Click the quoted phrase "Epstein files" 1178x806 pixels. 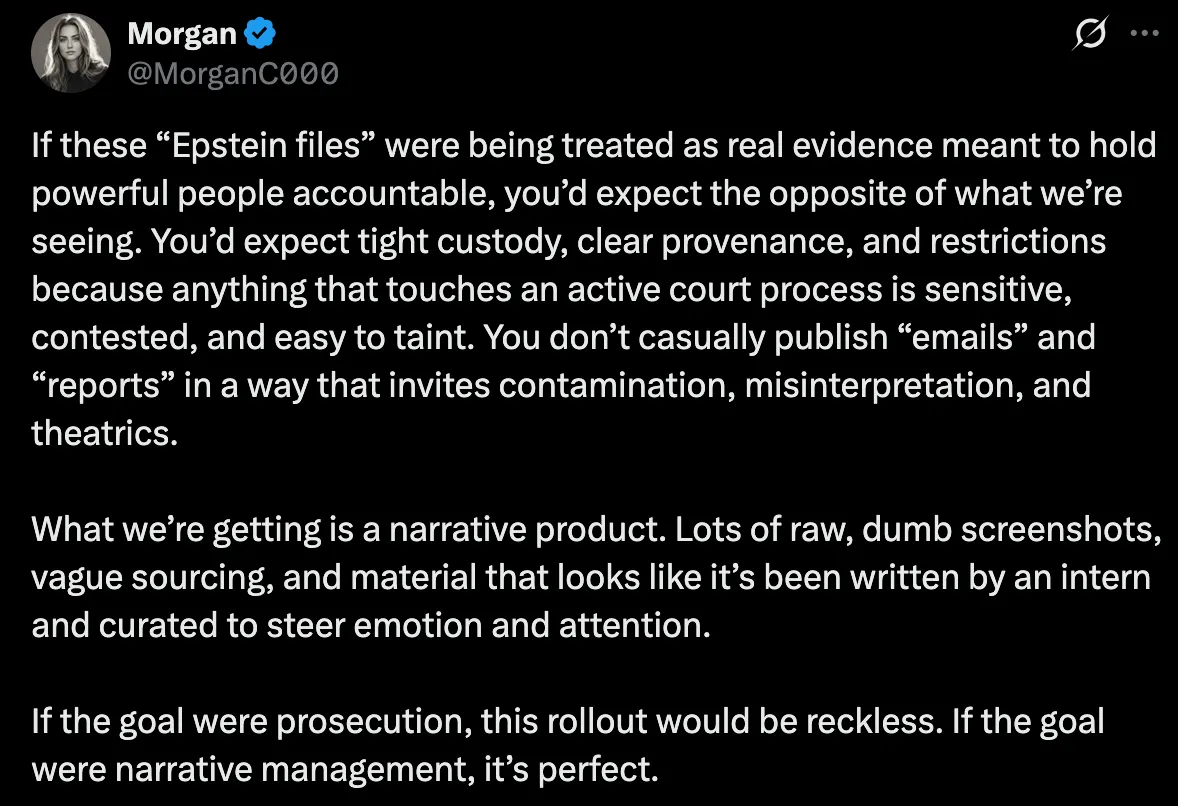pyautogui.click(x=263, y=147)
